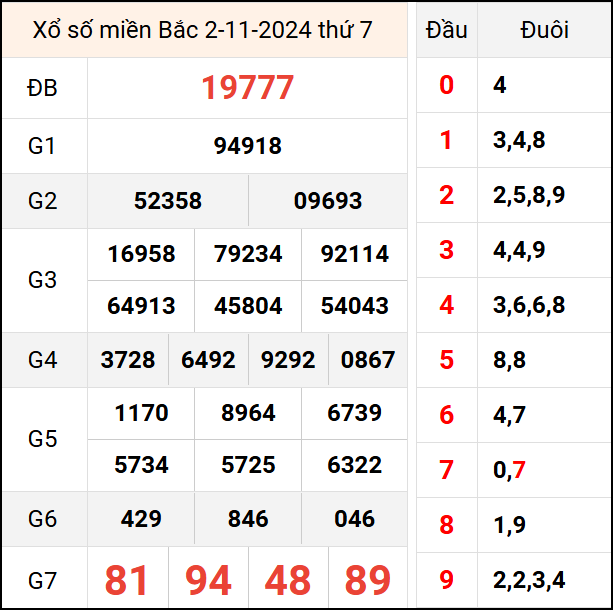Click the tail value '4' for head 0
613x610 pixels.
(x=500, y=85)
